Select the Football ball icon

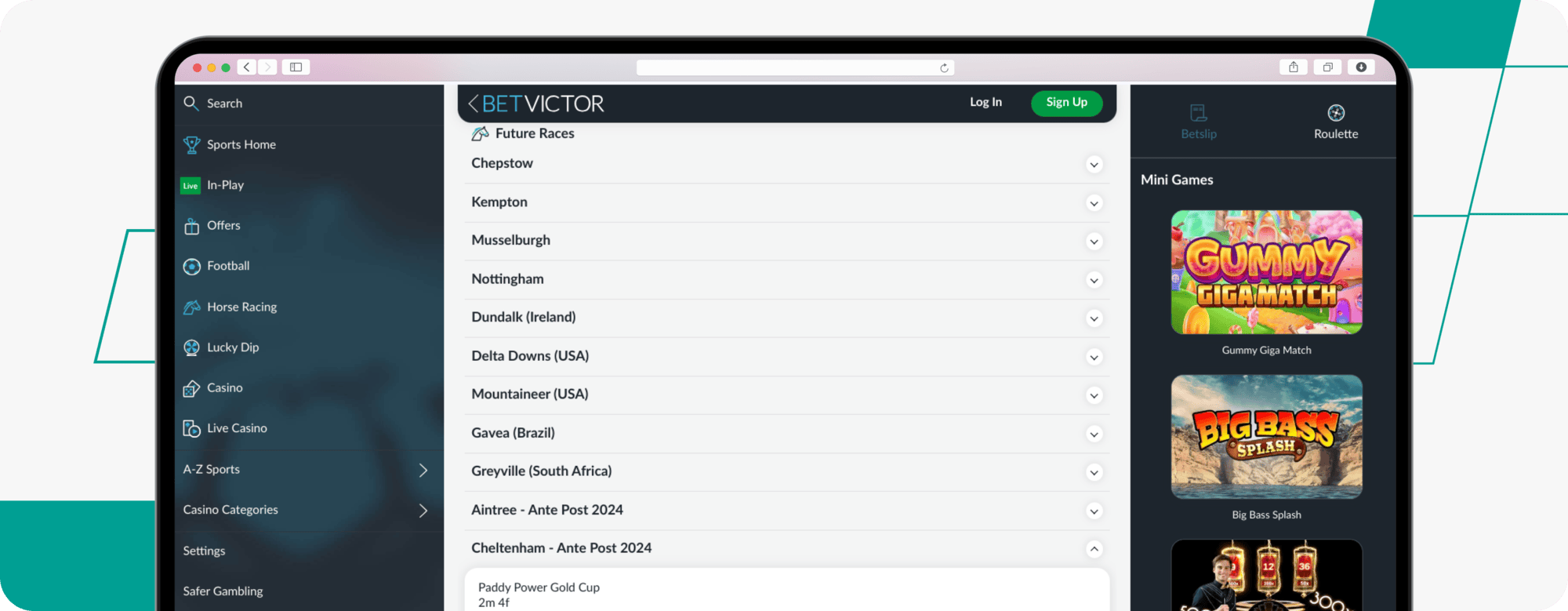click(191, 267)
